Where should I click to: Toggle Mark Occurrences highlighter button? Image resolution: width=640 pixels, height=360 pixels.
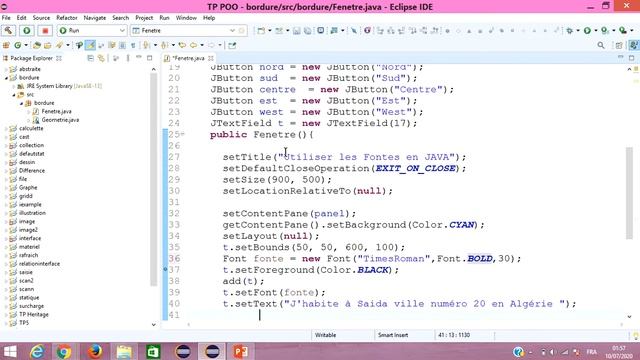coord(91,45)
